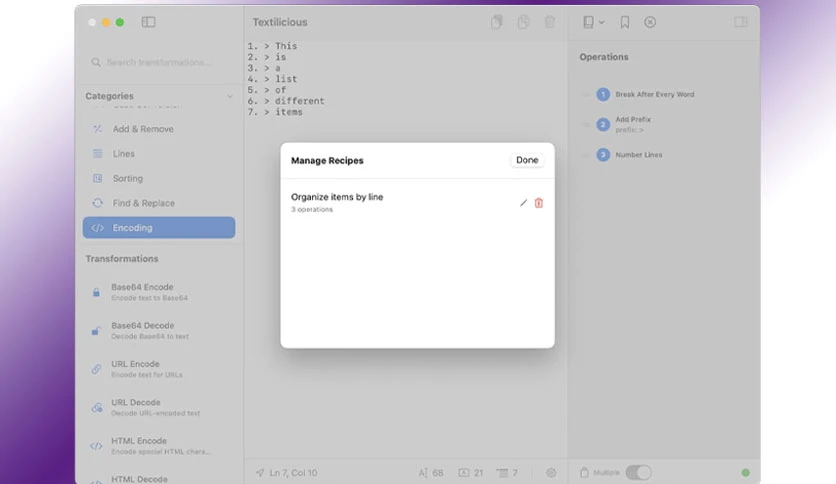Toggle the left sidebar panel icon
The image size is (836, 484).
pyautogui.click(x=148, y=22)
